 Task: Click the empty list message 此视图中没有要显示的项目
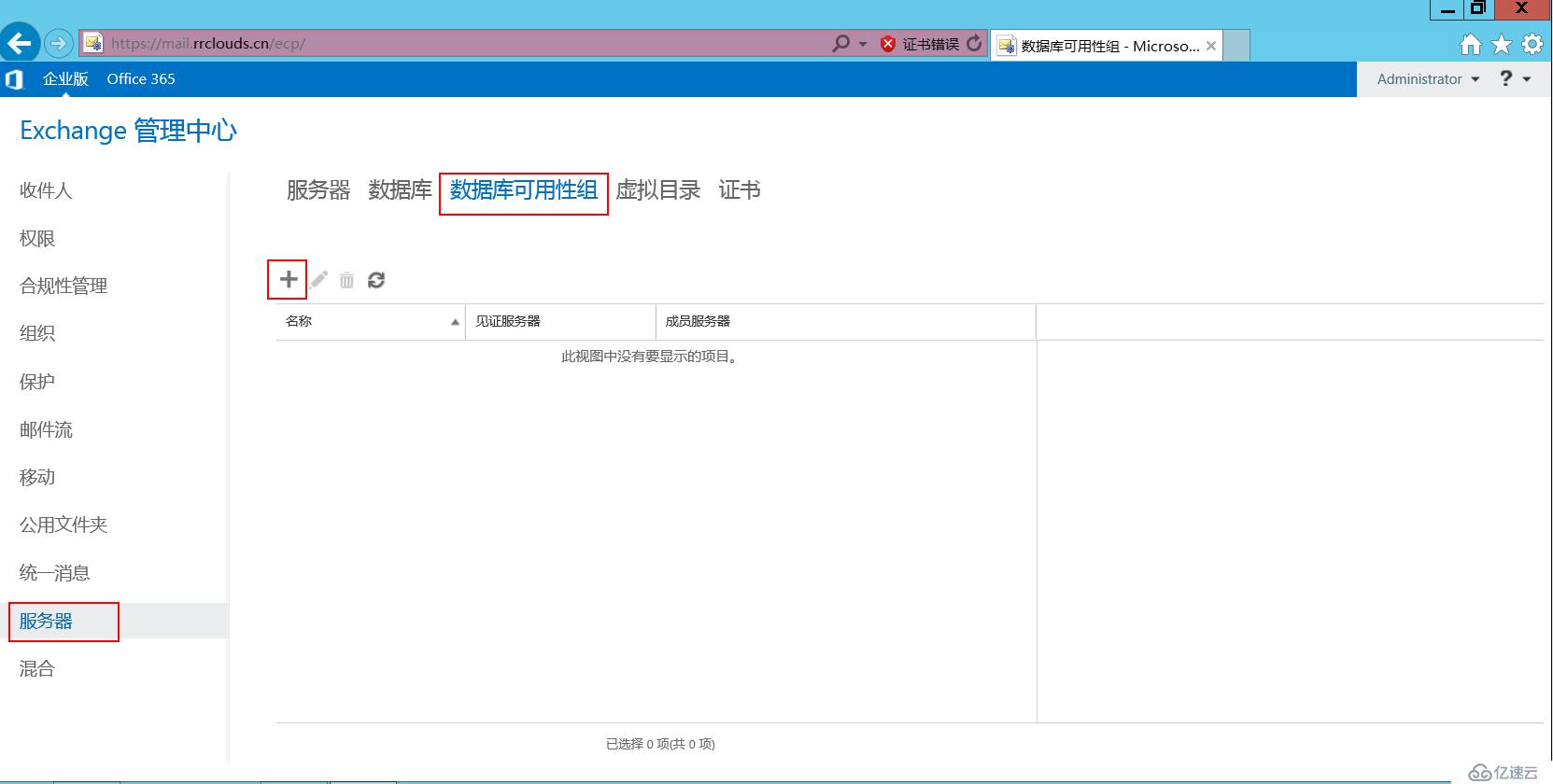[651, 357]
